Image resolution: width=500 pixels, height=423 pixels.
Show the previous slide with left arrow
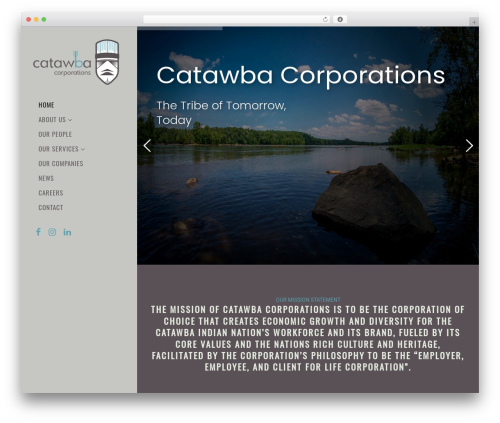(147, 146)
